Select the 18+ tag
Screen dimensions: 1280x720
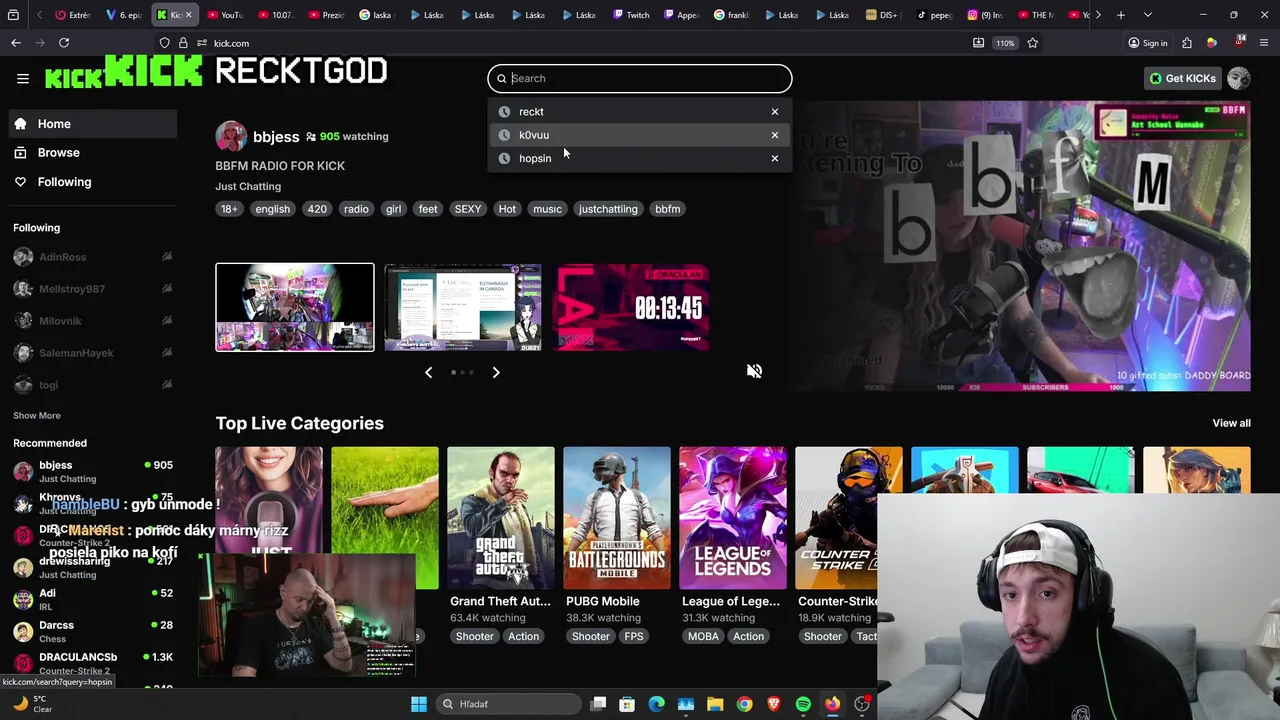tap(229, 209)
